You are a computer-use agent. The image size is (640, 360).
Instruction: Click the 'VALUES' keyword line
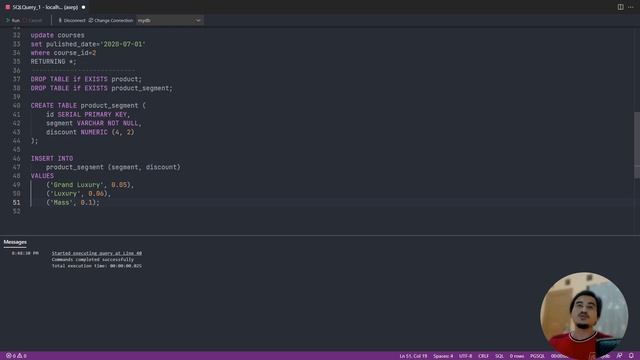click(42, 176)
